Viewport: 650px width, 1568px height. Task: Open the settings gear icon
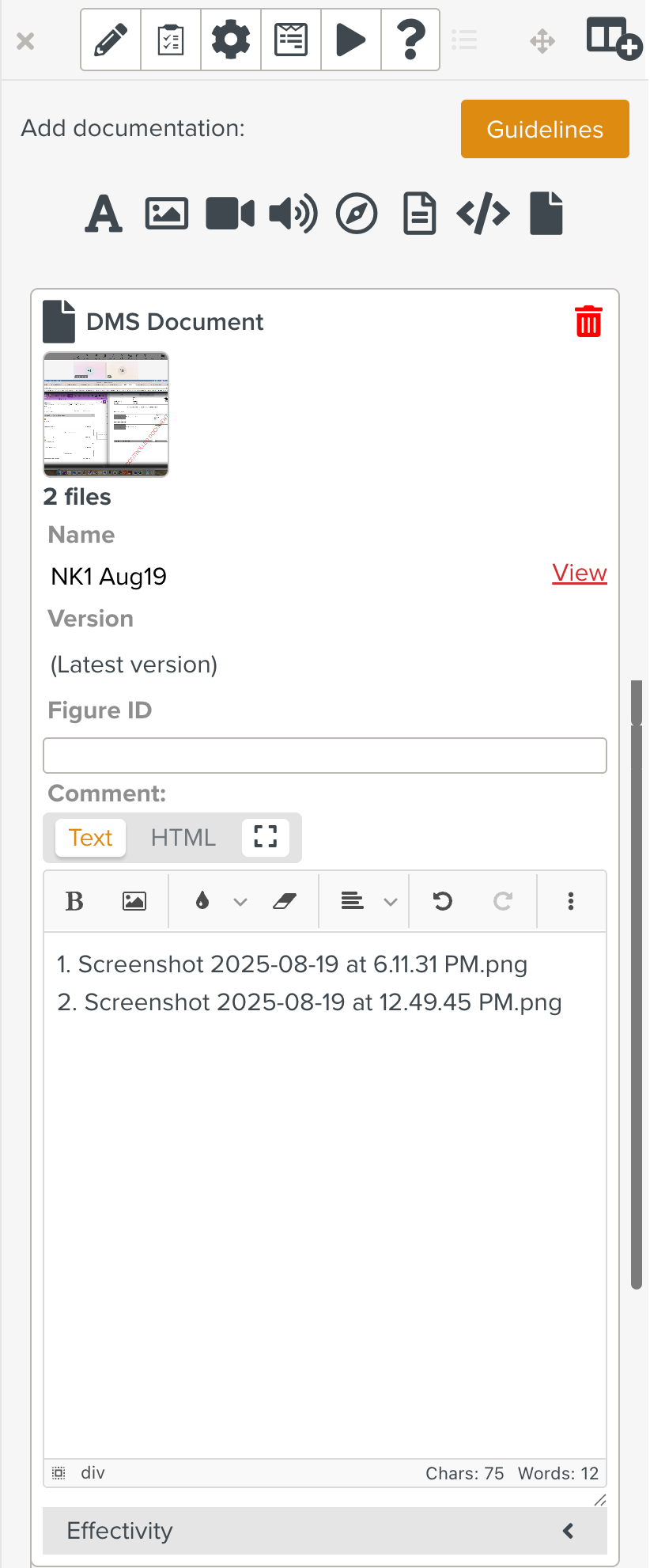pos(231,40)
